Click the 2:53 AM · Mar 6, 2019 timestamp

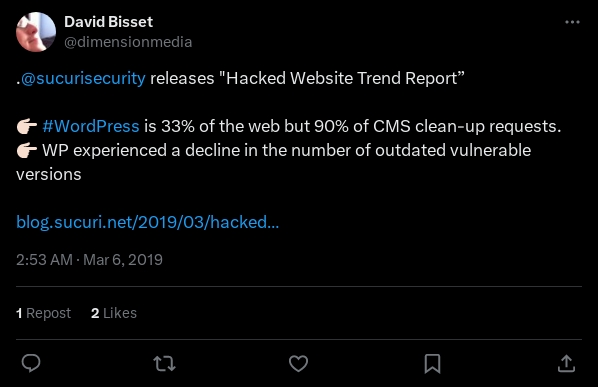pos(89,260)
